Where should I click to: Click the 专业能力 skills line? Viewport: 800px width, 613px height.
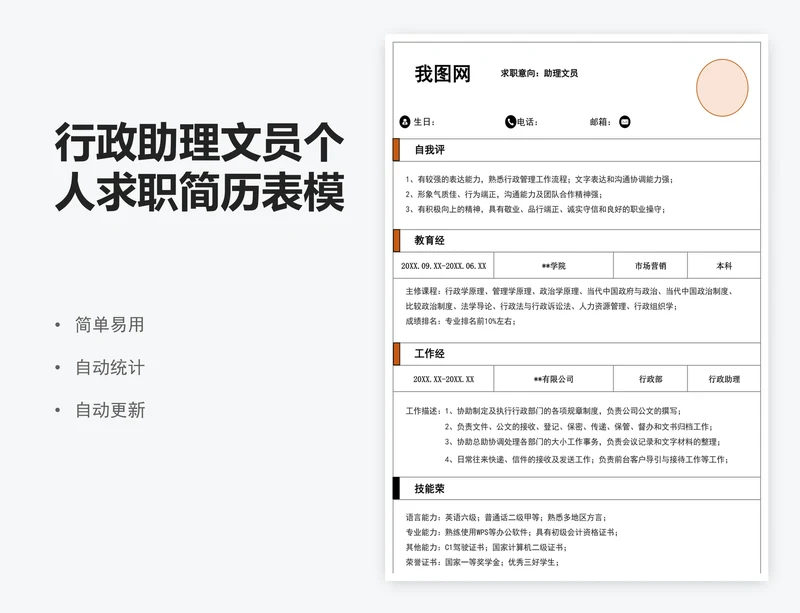[x=512, y=532]
